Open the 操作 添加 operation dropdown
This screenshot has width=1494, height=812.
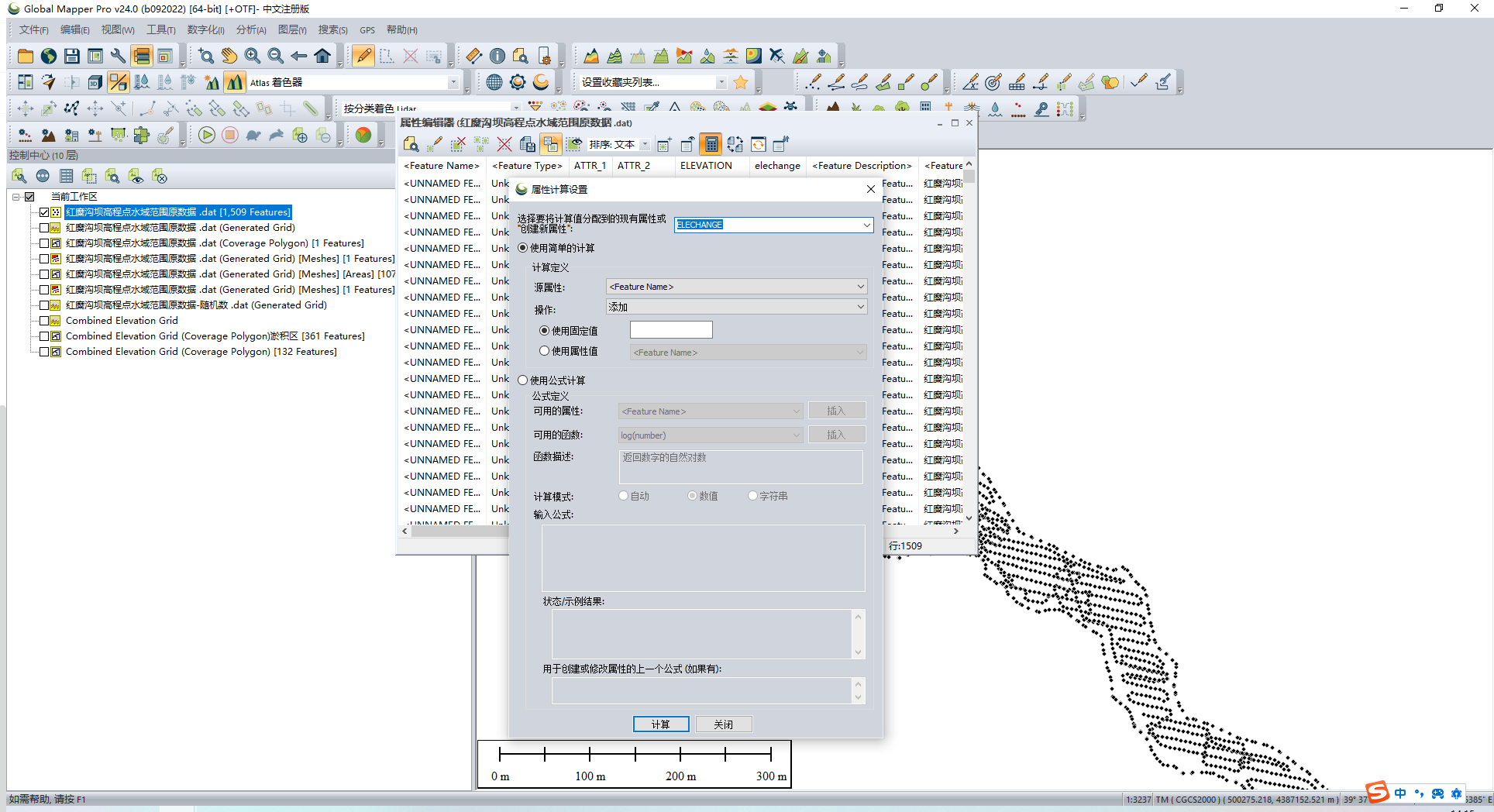pos(736,307)
